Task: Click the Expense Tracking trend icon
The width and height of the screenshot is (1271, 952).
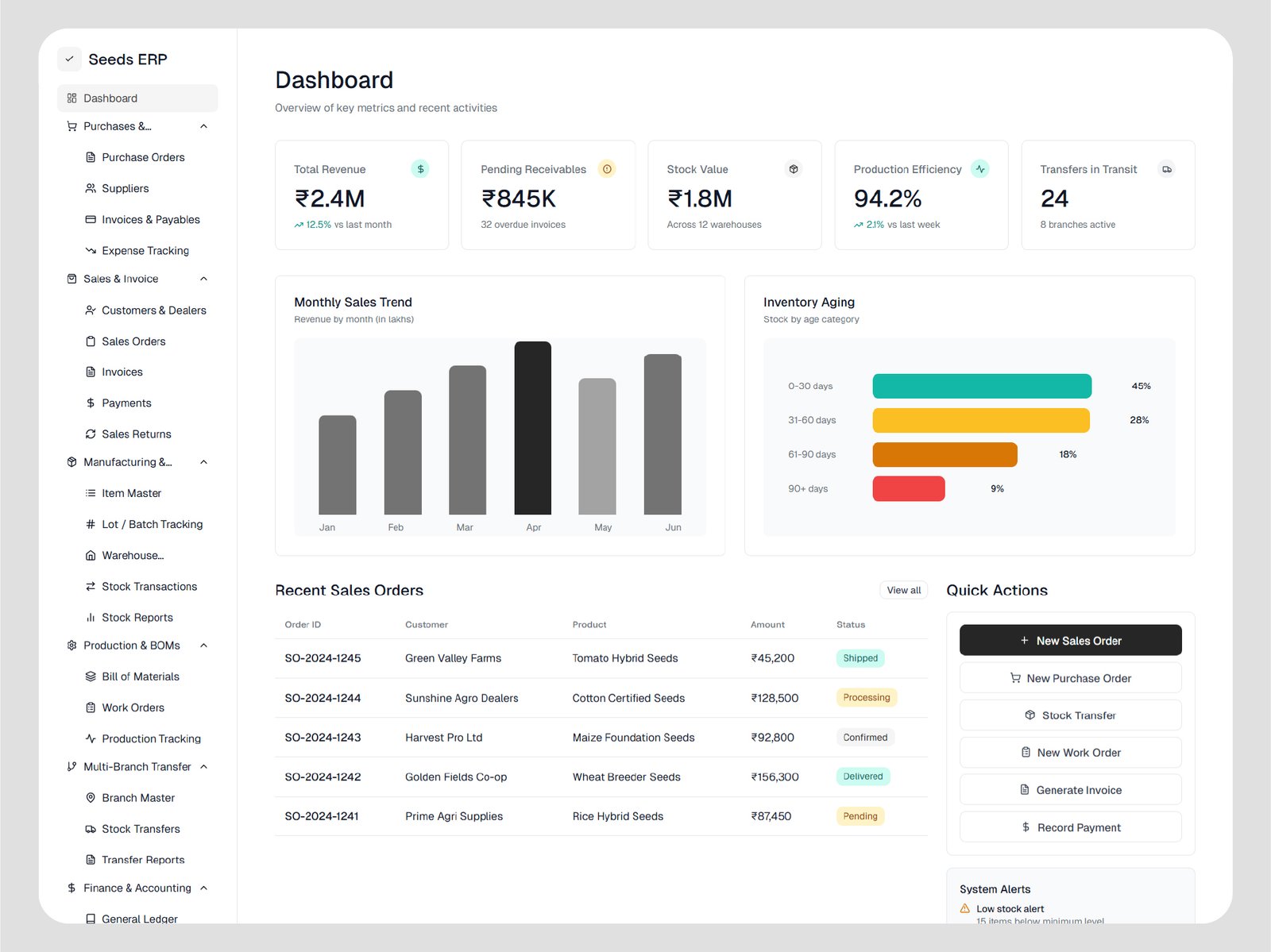Action: (x=91, y=250)
